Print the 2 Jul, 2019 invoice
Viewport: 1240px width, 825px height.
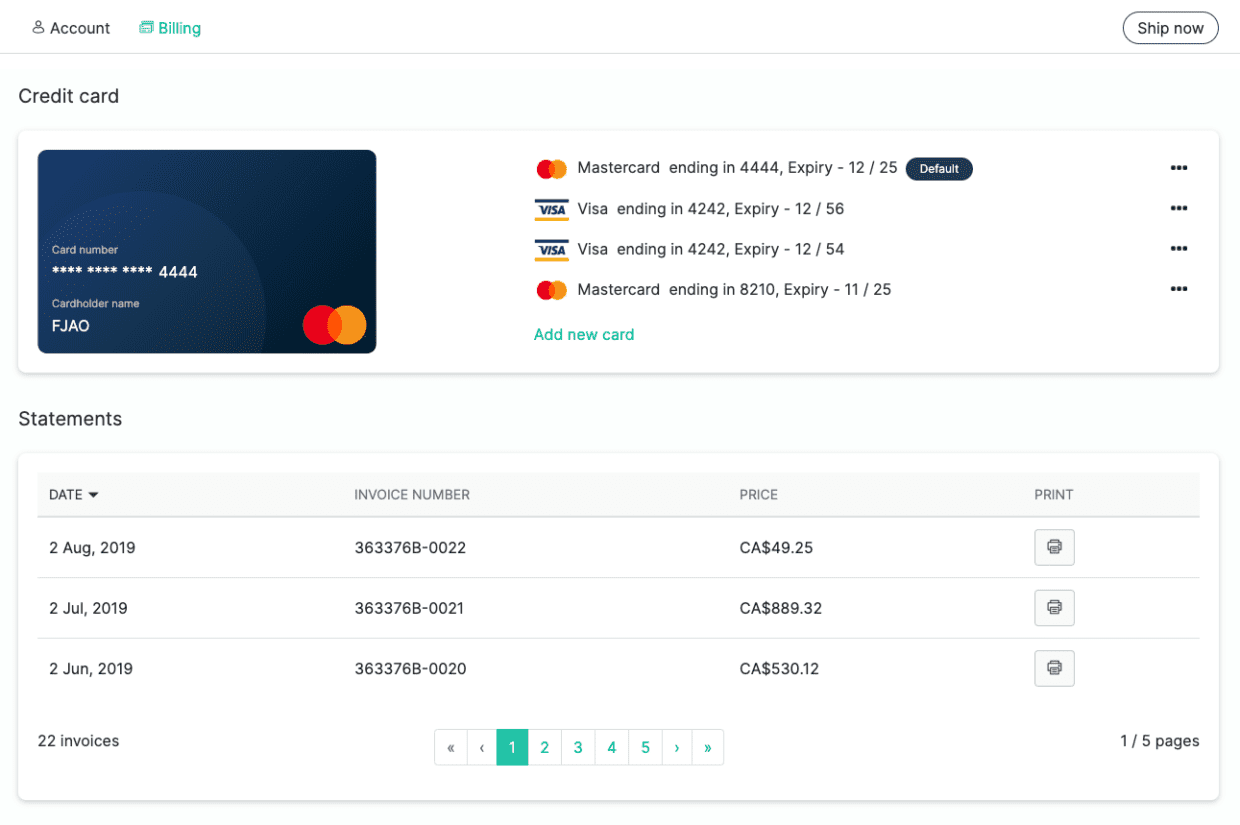[1054, 608]
